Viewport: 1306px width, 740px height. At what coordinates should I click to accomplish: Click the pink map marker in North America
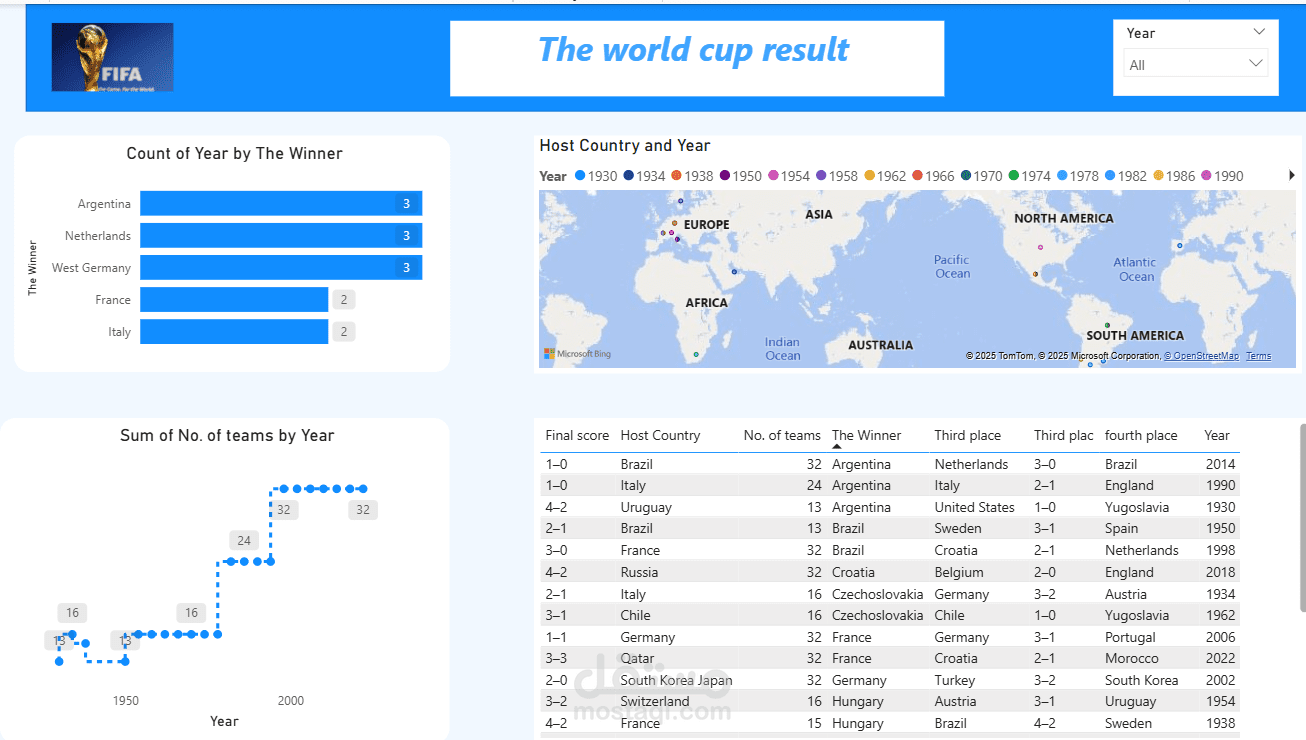click(1040, 247)
